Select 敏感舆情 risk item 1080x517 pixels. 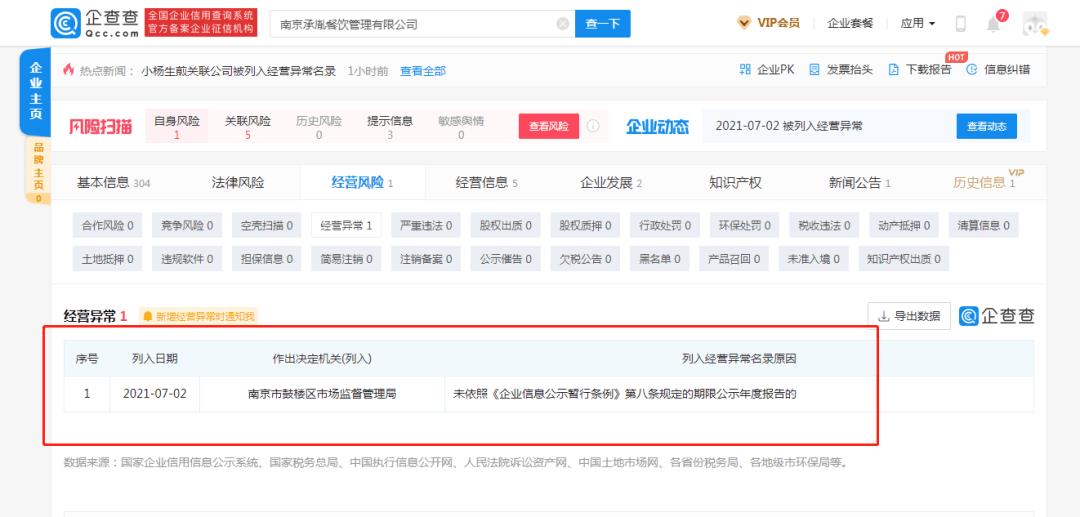pyautogui.click(x=461, y=127)
